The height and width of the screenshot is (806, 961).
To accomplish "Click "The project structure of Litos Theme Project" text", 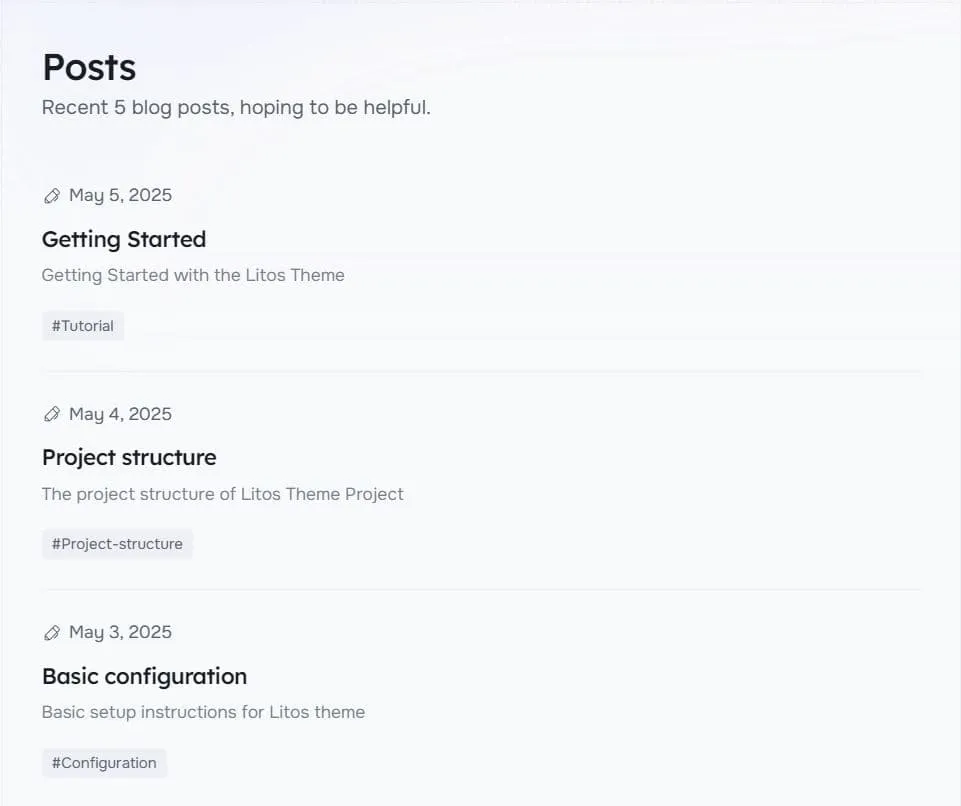I will pos(222,494).
